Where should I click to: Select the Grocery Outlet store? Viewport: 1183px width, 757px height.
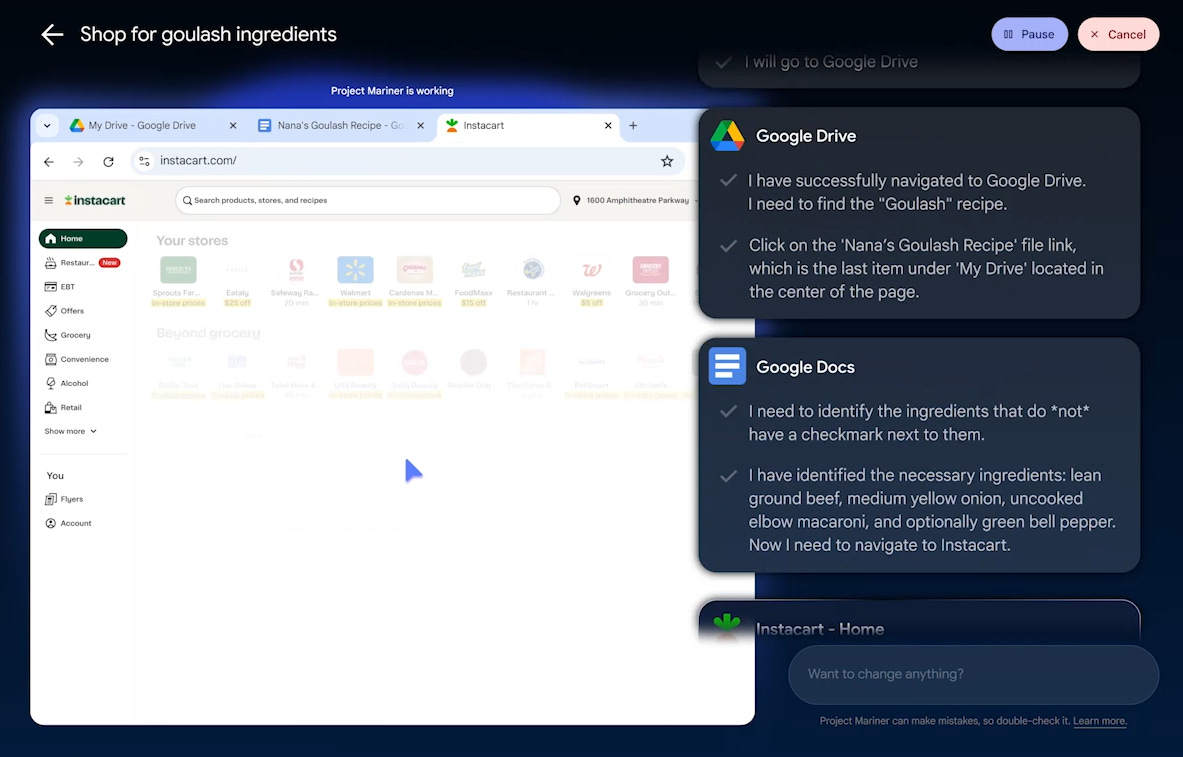tap(650, 281)
